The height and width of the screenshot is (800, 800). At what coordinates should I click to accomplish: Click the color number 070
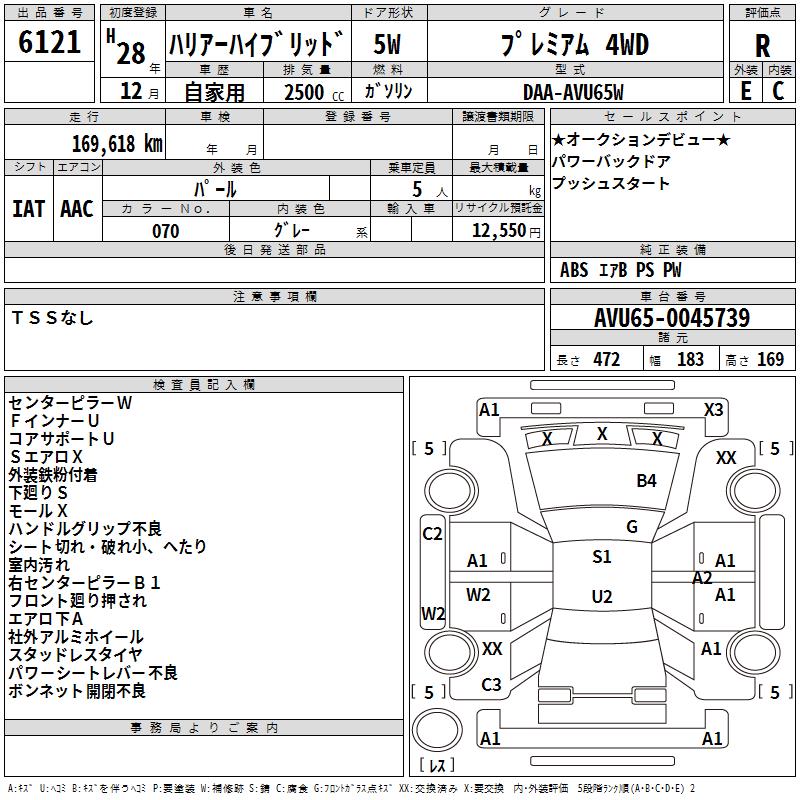[165, 231]
